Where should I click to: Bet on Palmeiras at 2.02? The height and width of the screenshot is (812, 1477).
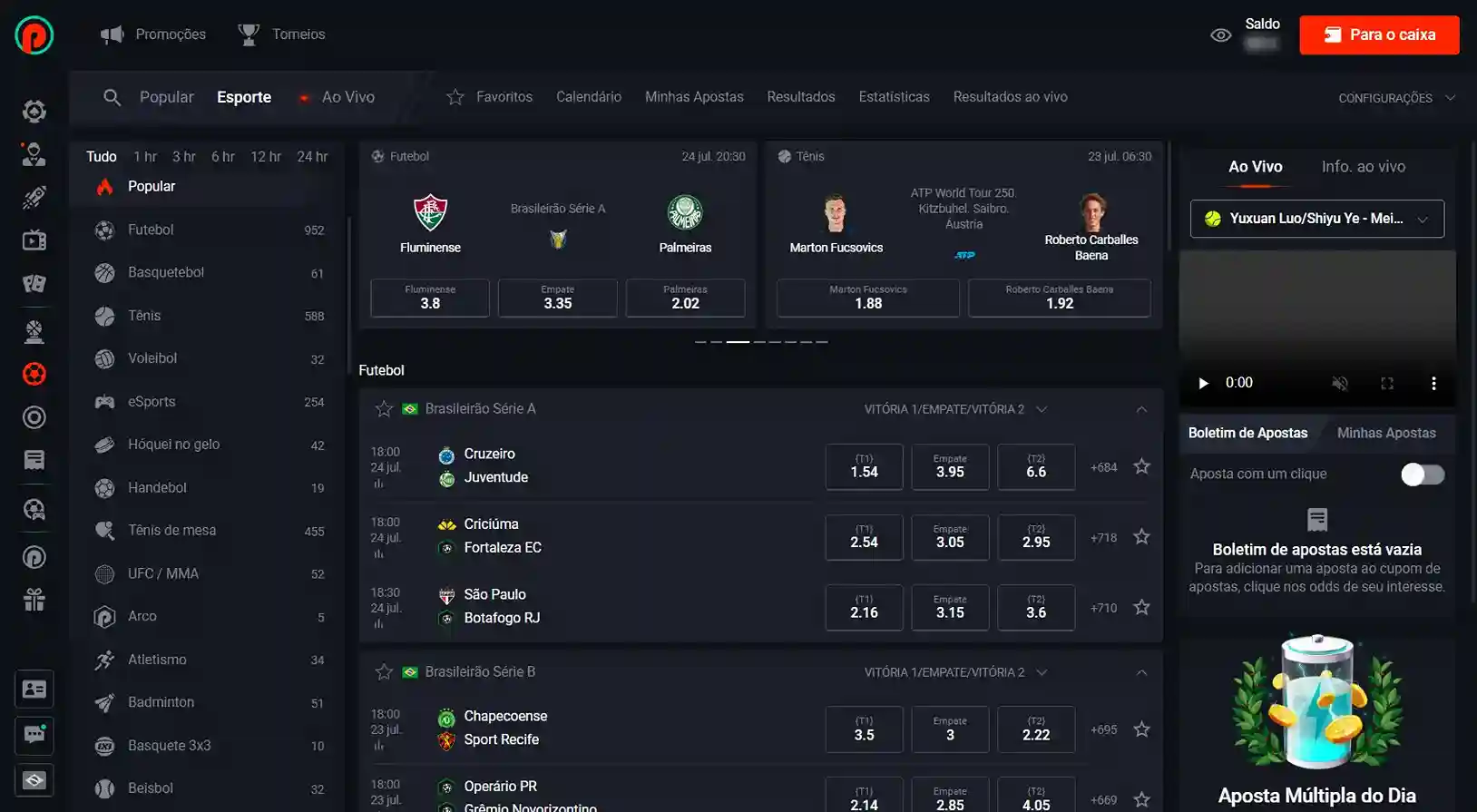coord(685,298)
